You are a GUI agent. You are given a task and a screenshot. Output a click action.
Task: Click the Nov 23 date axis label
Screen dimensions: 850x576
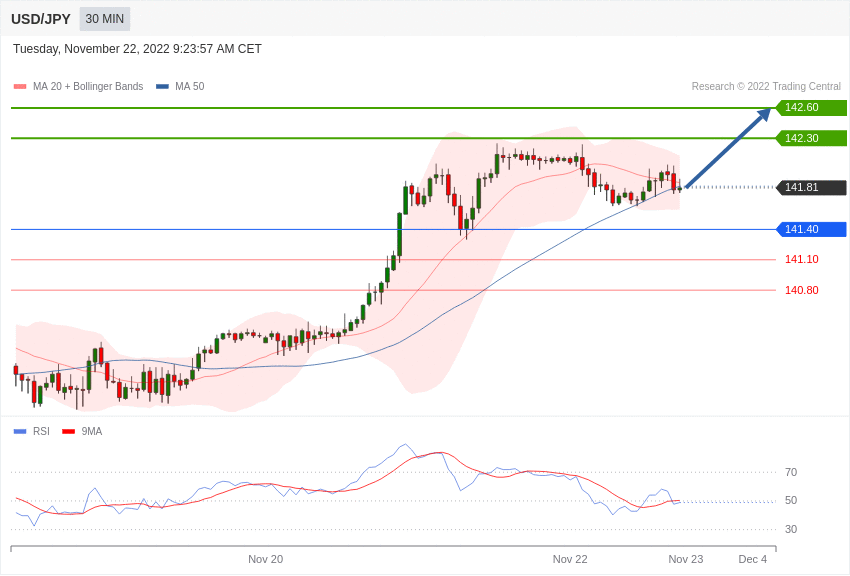point(686,559)
